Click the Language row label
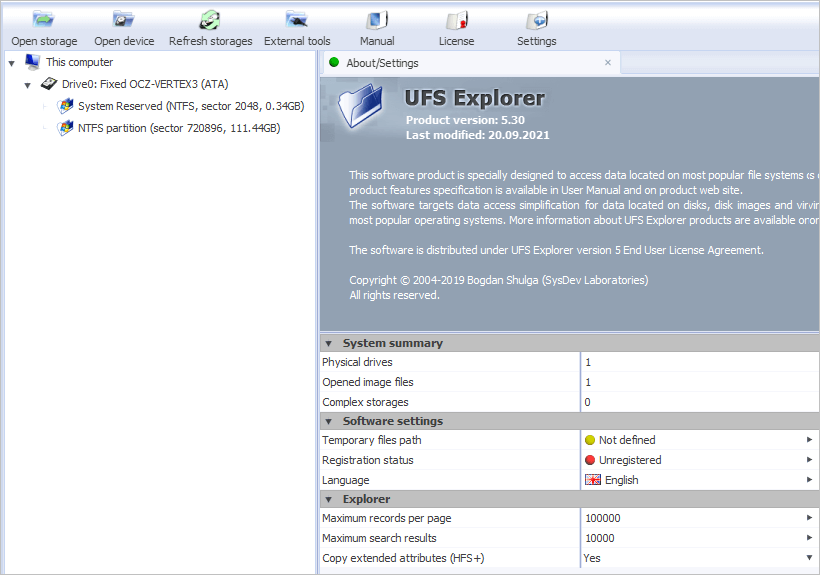This screenshot has width=820, height=575. coord(346,480)
